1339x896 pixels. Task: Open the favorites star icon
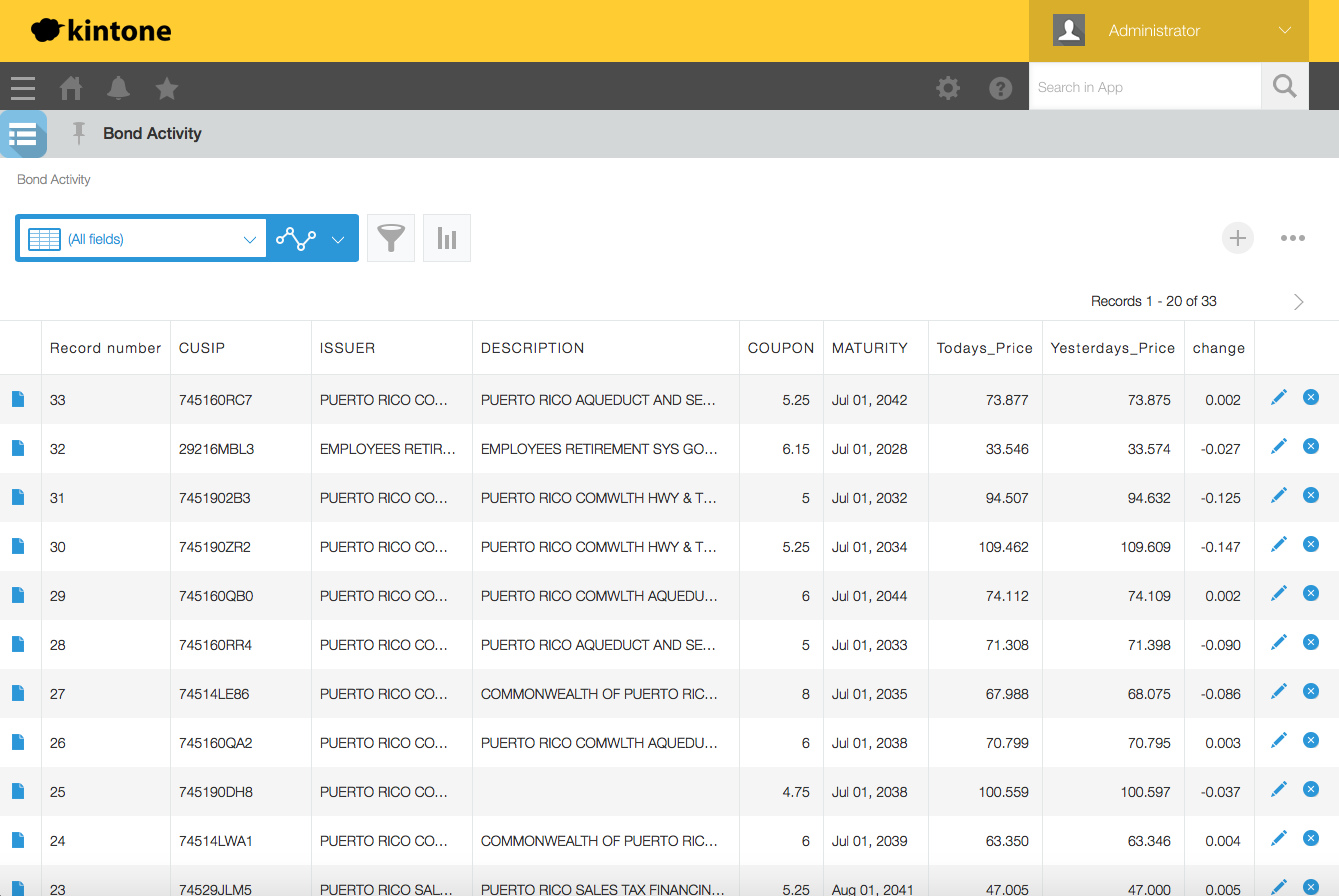167,89
